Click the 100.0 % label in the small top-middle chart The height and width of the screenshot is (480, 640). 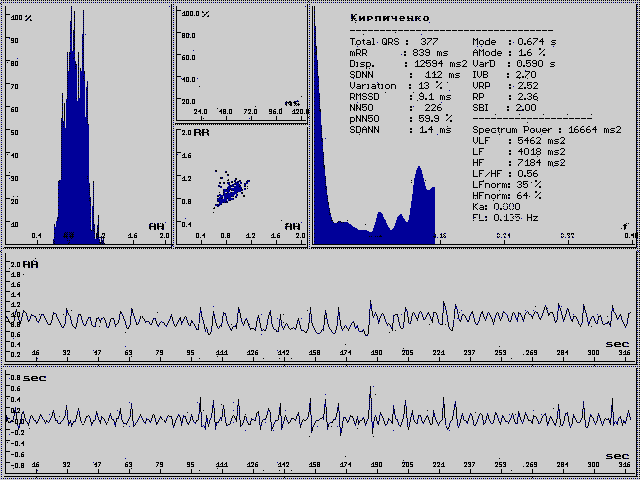tap(194, 15)
